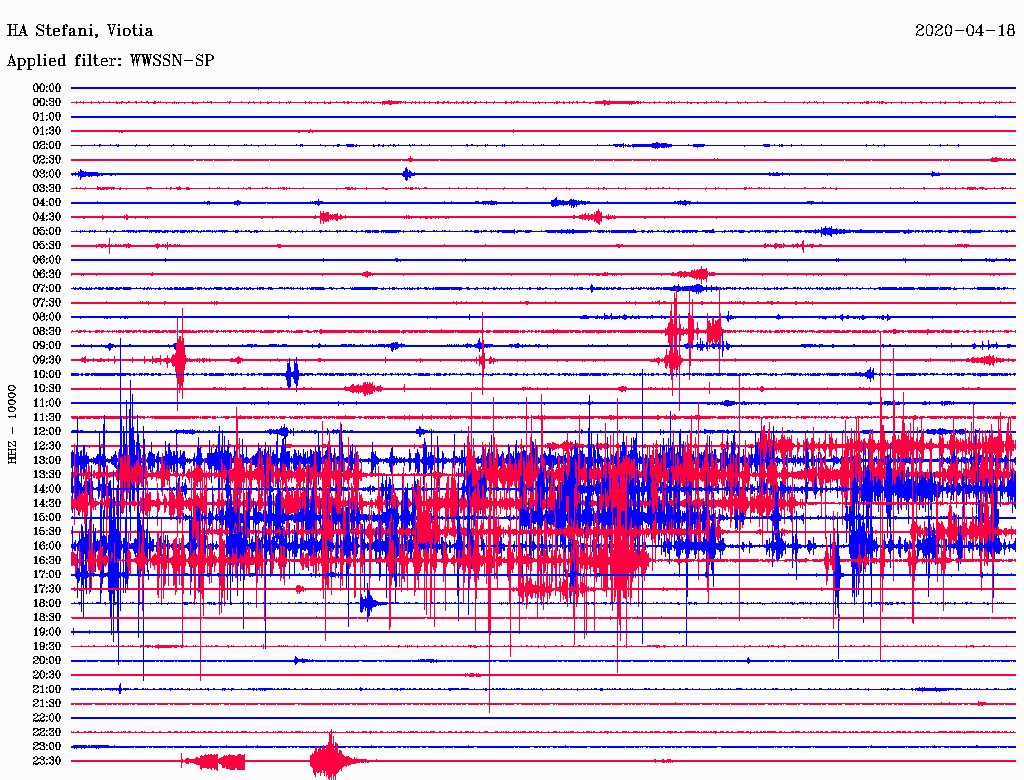Click the 19:00 time label
The width and height of the screenshot is (1024, 780).
tap(47, 632)
